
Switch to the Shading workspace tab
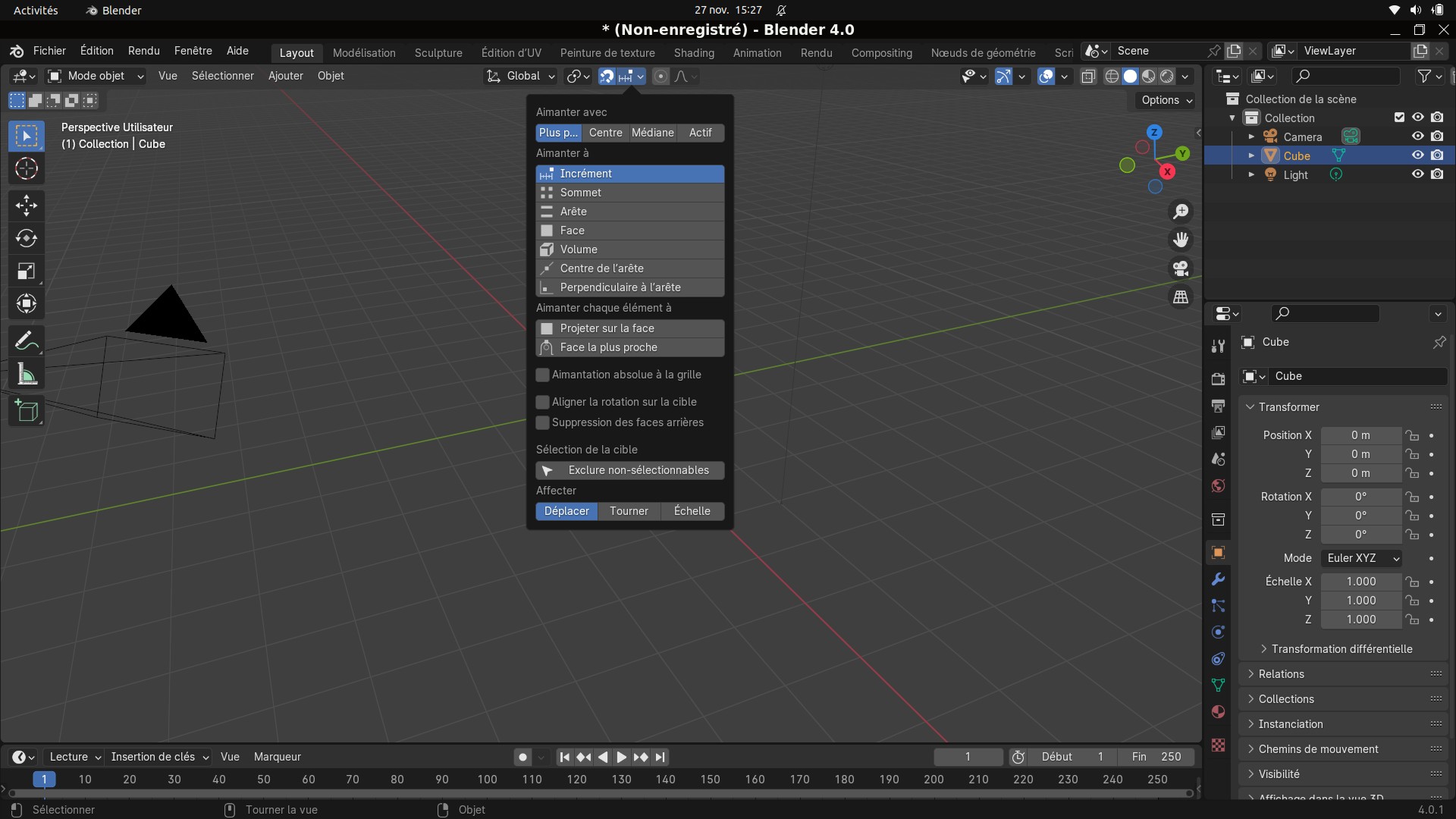[694, 53]
